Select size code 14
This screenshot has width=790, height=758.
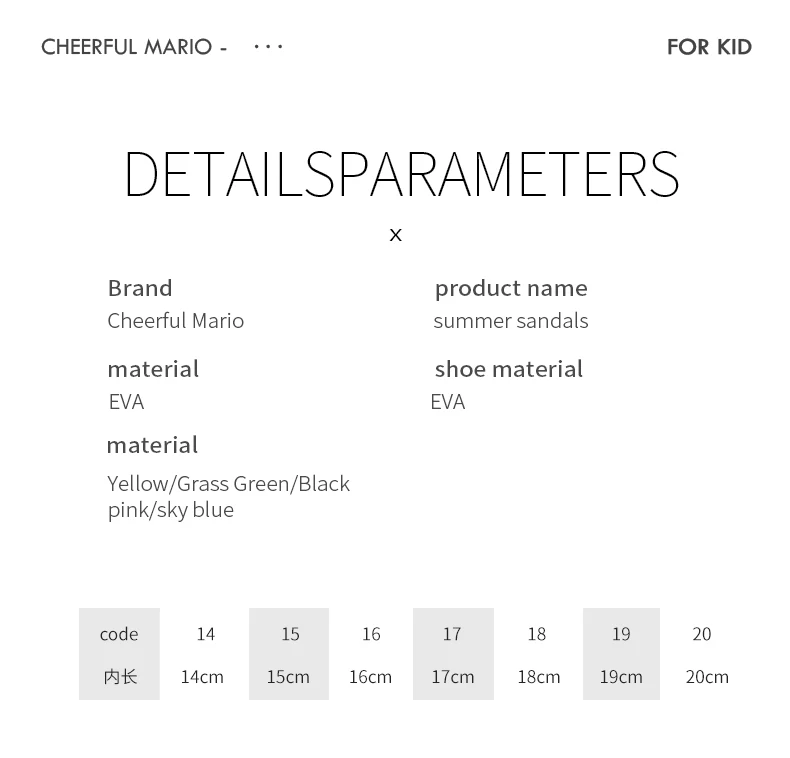point(206,634)
